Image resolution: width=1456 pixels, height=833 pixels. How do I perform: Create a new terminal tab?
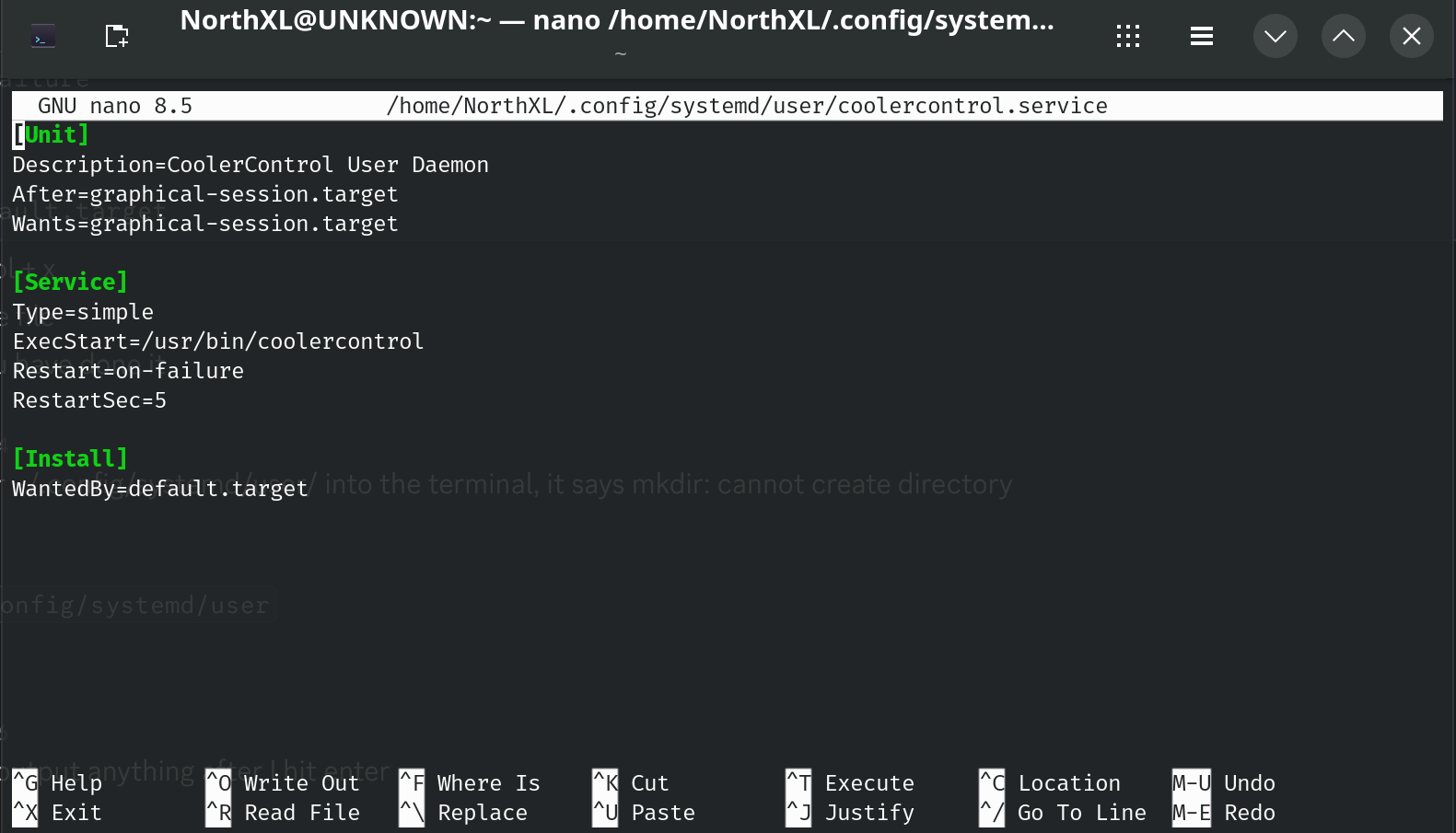117,37
